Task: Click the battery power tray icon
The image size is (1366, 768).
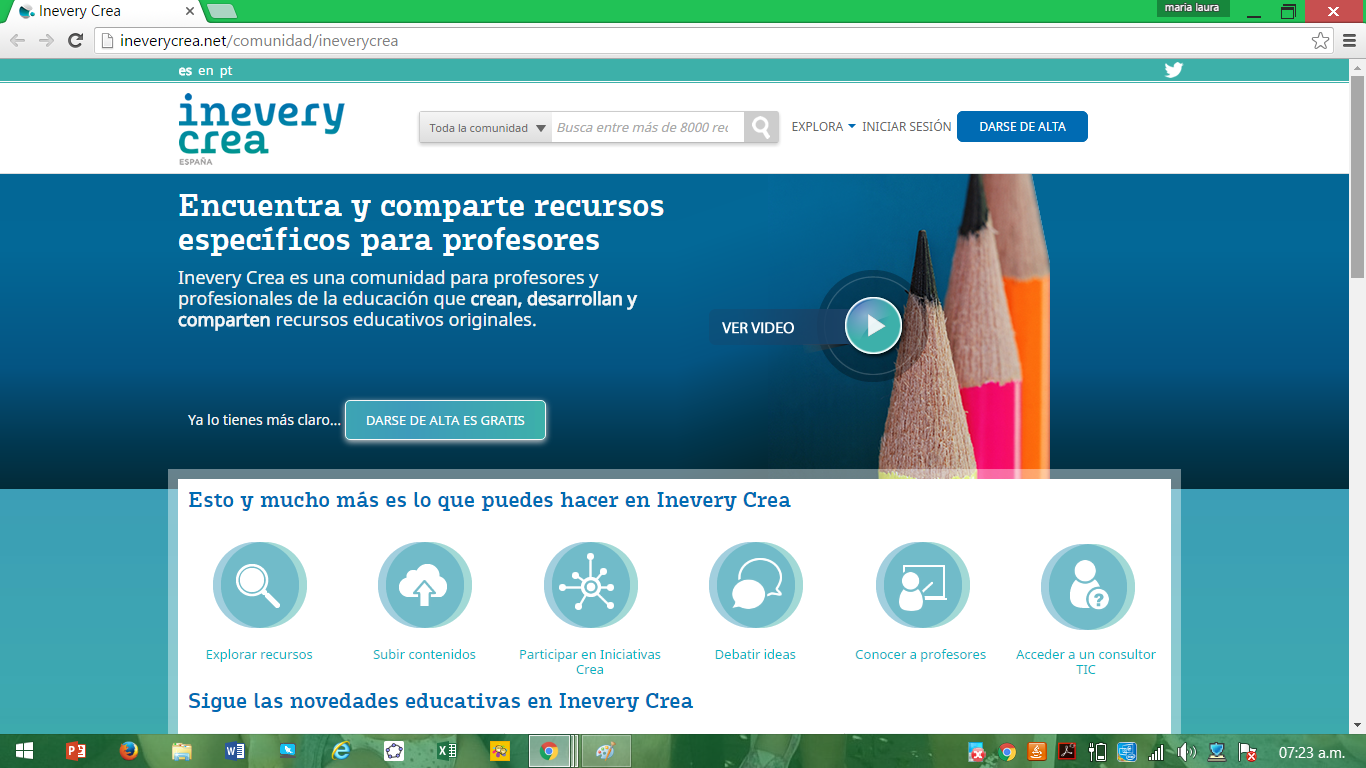Action: pyautogui.click(x=1097, y=752)
